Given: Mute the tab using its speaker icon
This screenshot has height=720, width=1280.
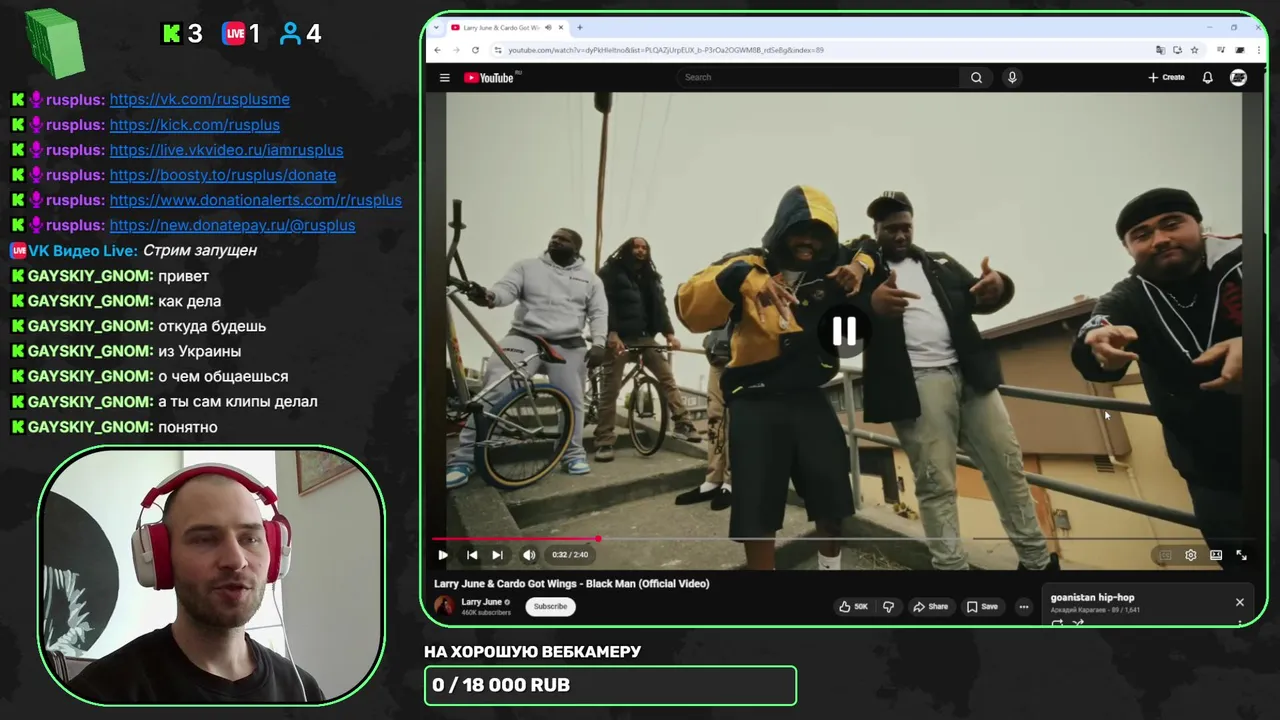Looking at the screenshot, I should point(549,27).
